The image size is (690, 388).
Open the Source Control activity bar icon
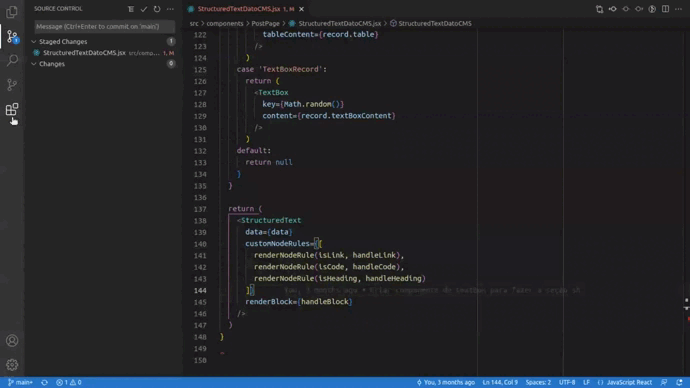pos(12,36)
